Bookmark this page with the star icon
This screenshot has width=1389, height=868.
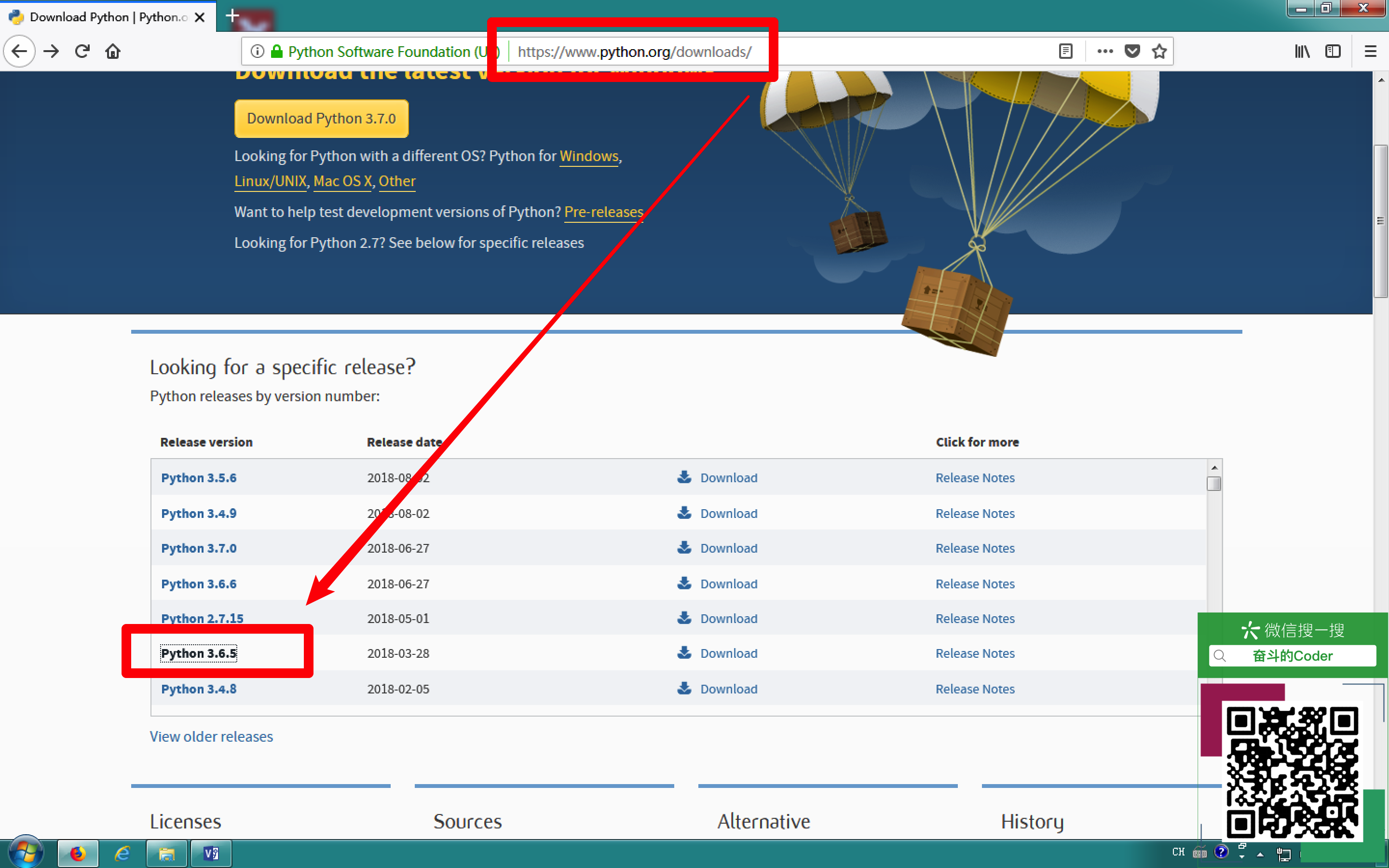(1159, 51)
